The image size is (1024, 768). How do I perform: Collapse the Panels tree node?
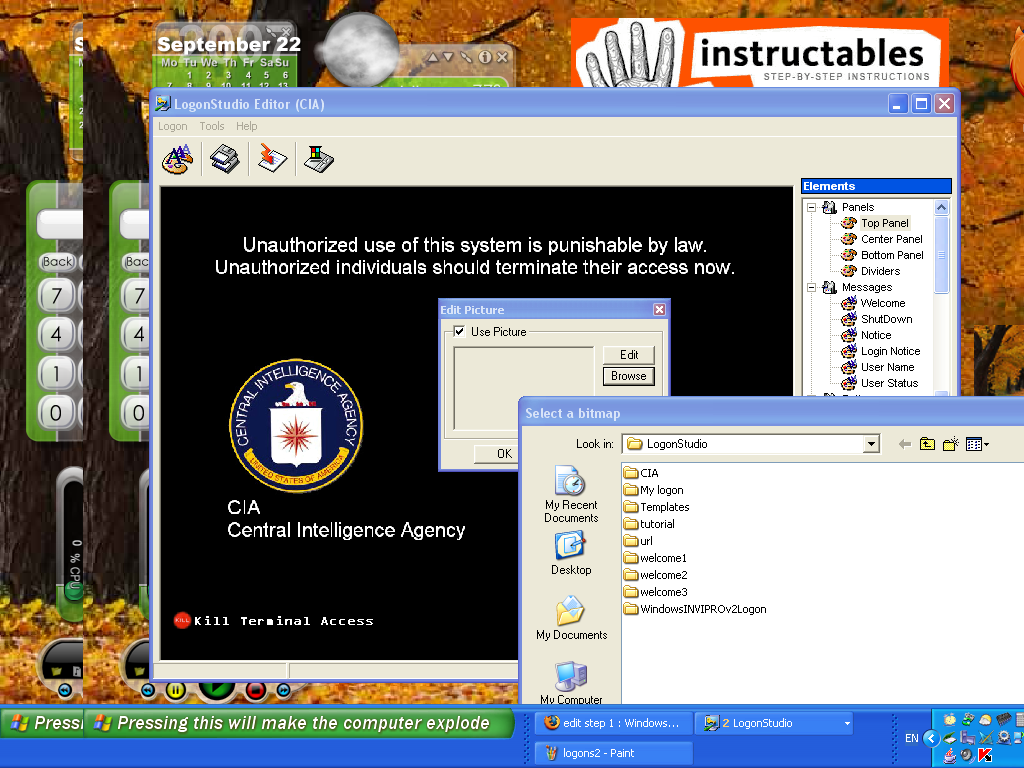(812, 207)
